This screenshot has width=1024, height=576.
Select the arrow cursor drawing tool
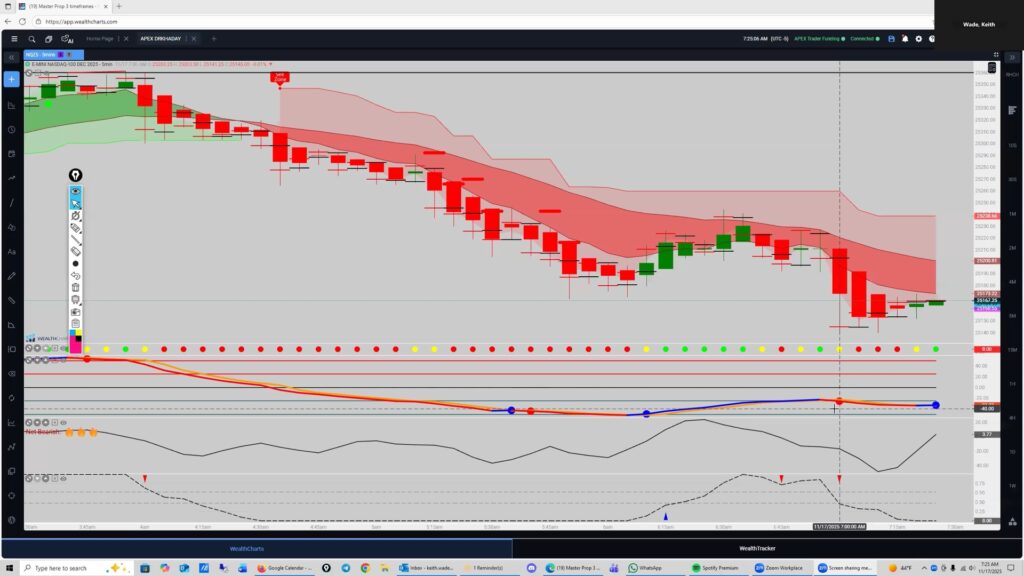pos(75,203)
